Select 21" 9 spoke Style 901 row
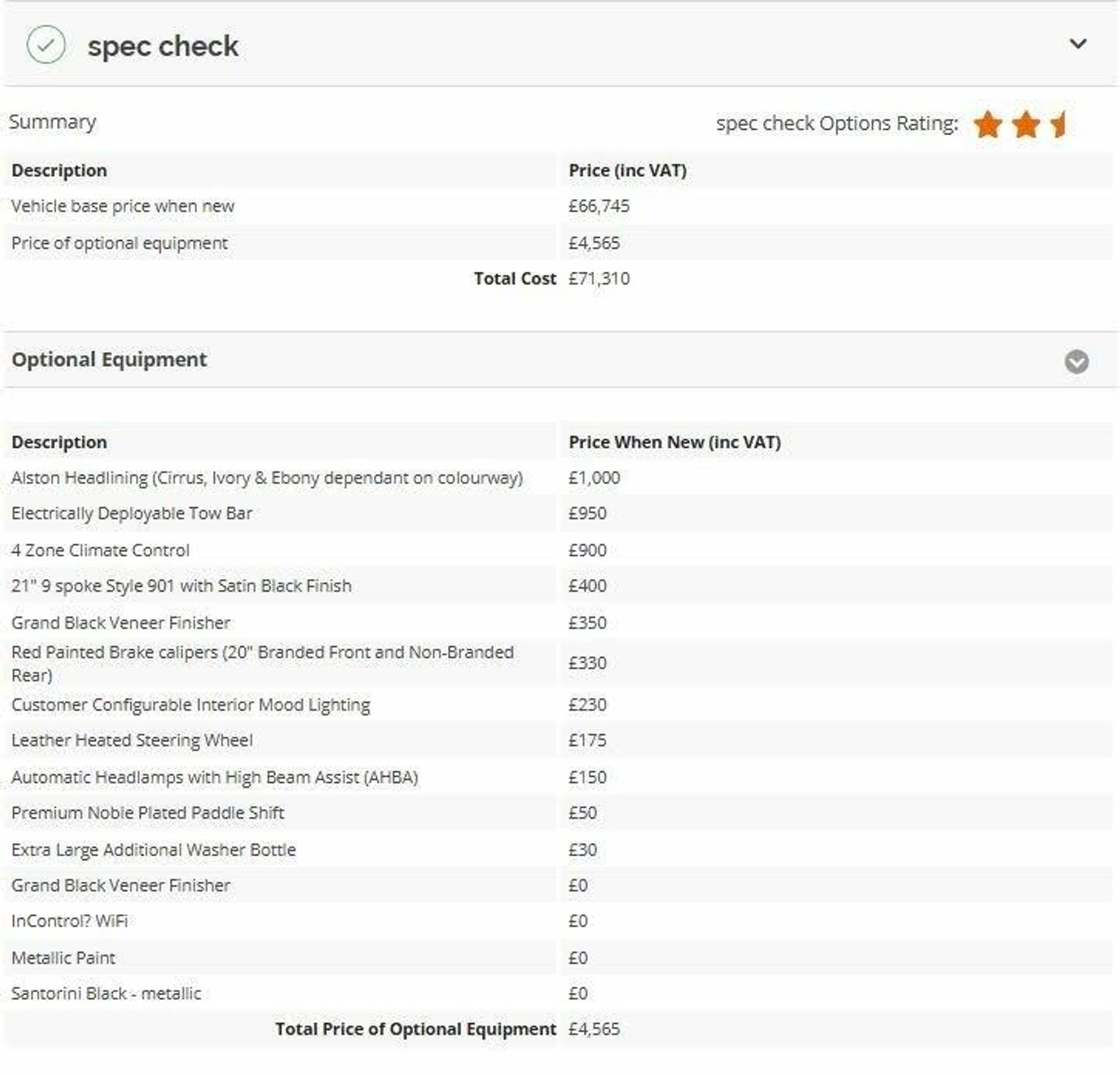Image resolution: width=1120 pixels, height=1076 pixels. pyautogui.click(x=558, y=585)
